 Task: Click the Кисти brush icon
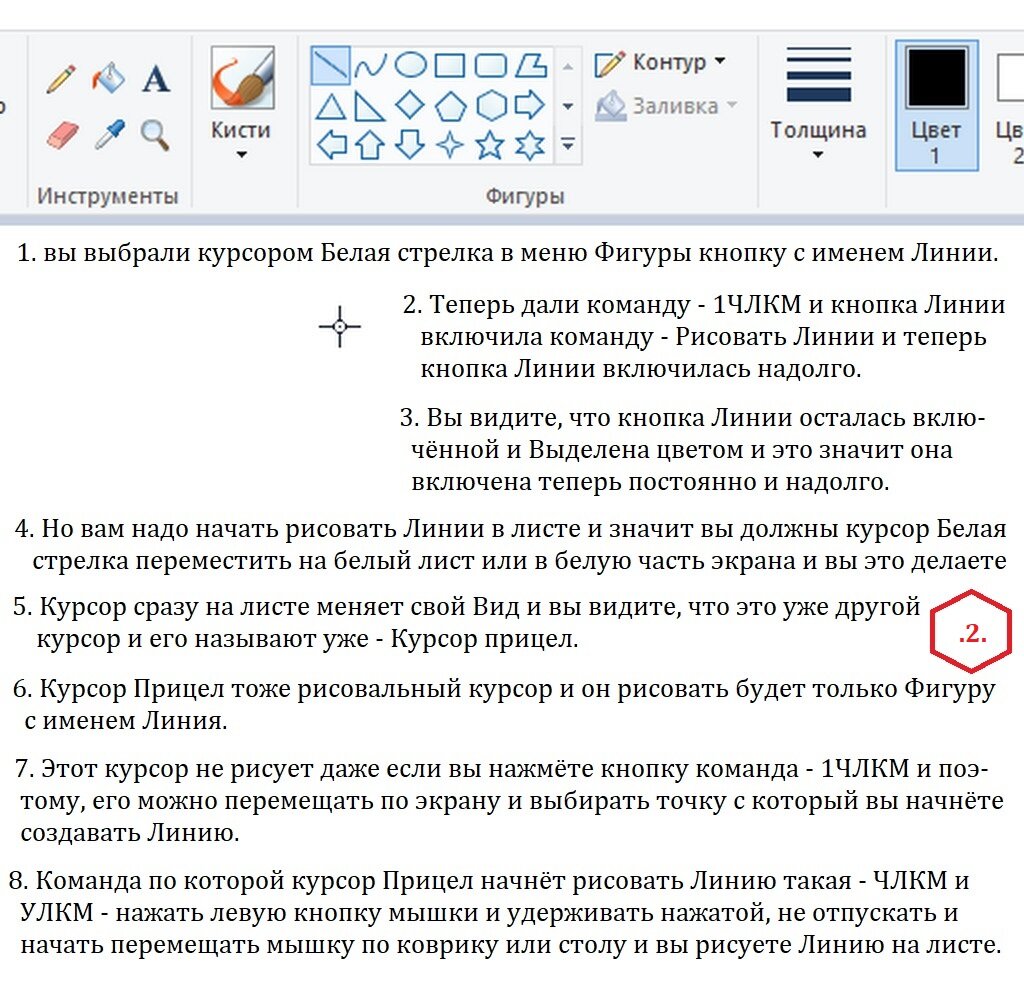242,78
